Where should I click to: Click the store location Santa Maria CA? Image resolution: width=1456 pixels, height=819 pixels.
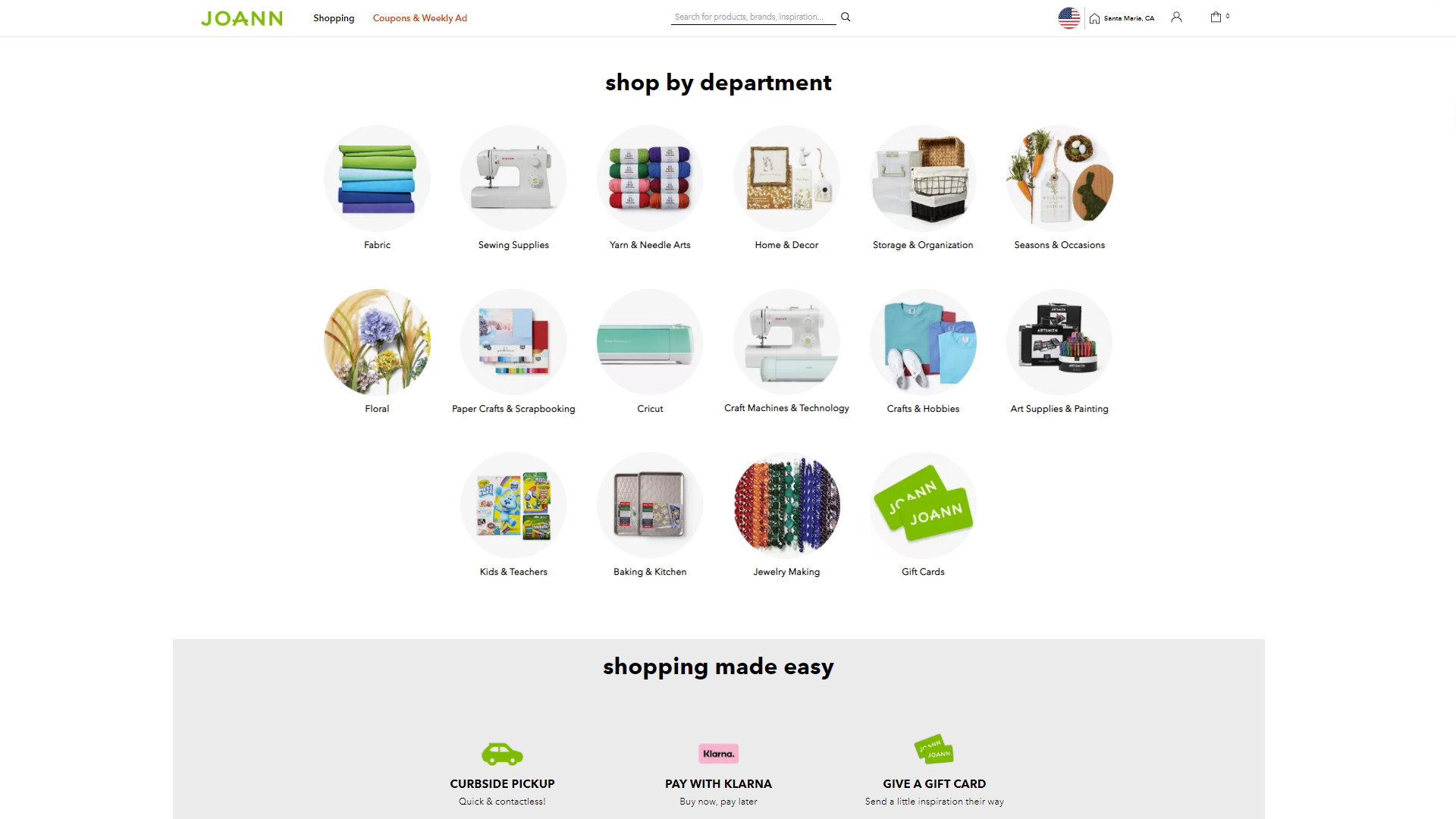[1128, 17]
